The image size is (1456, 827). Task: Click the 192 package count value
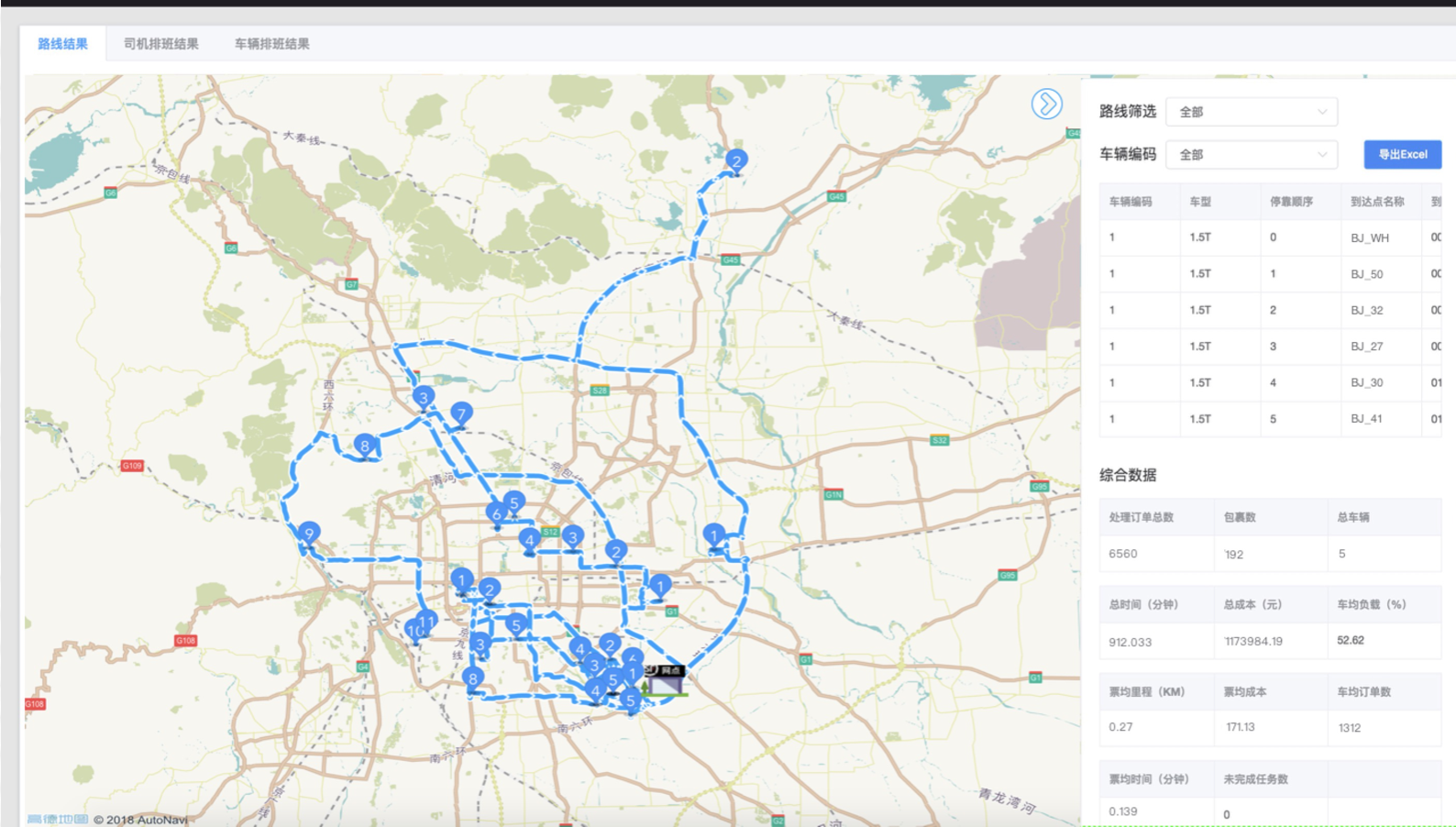pyautogui.click(x=1234, y=555)
